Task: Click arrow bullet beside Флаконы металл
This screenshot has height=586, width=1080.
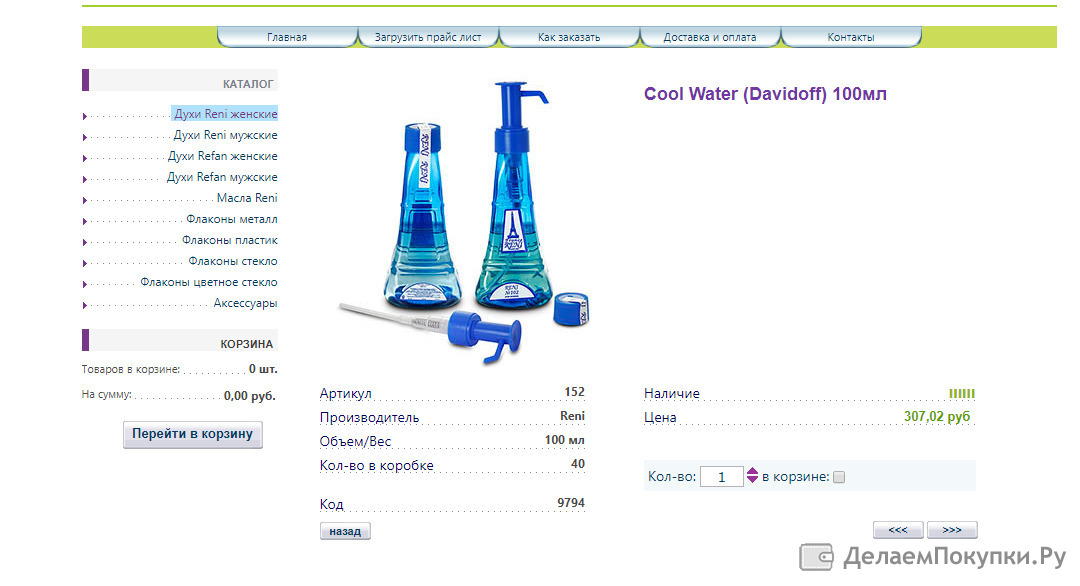Action: 85,221
